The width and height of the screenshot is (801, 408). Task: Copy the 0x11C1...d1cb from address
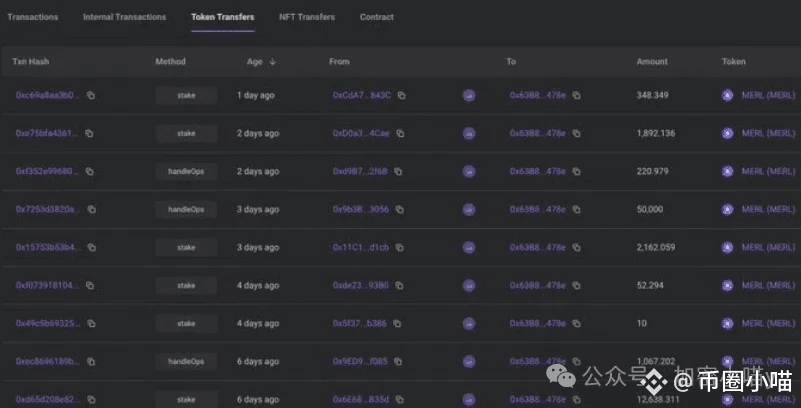(x=399, y=248)
